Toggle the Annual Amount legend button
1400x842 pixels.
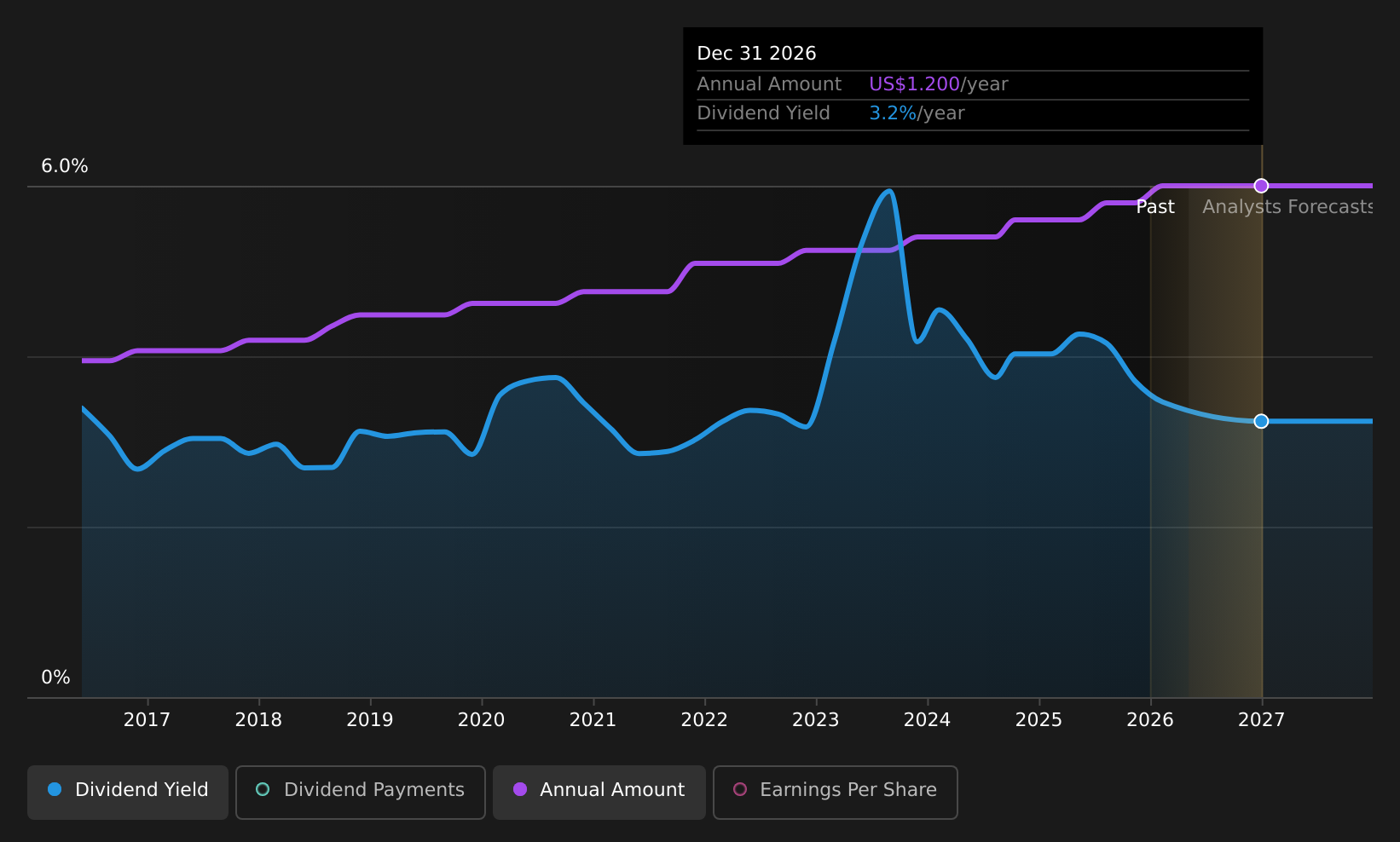(x=599, y=793)
